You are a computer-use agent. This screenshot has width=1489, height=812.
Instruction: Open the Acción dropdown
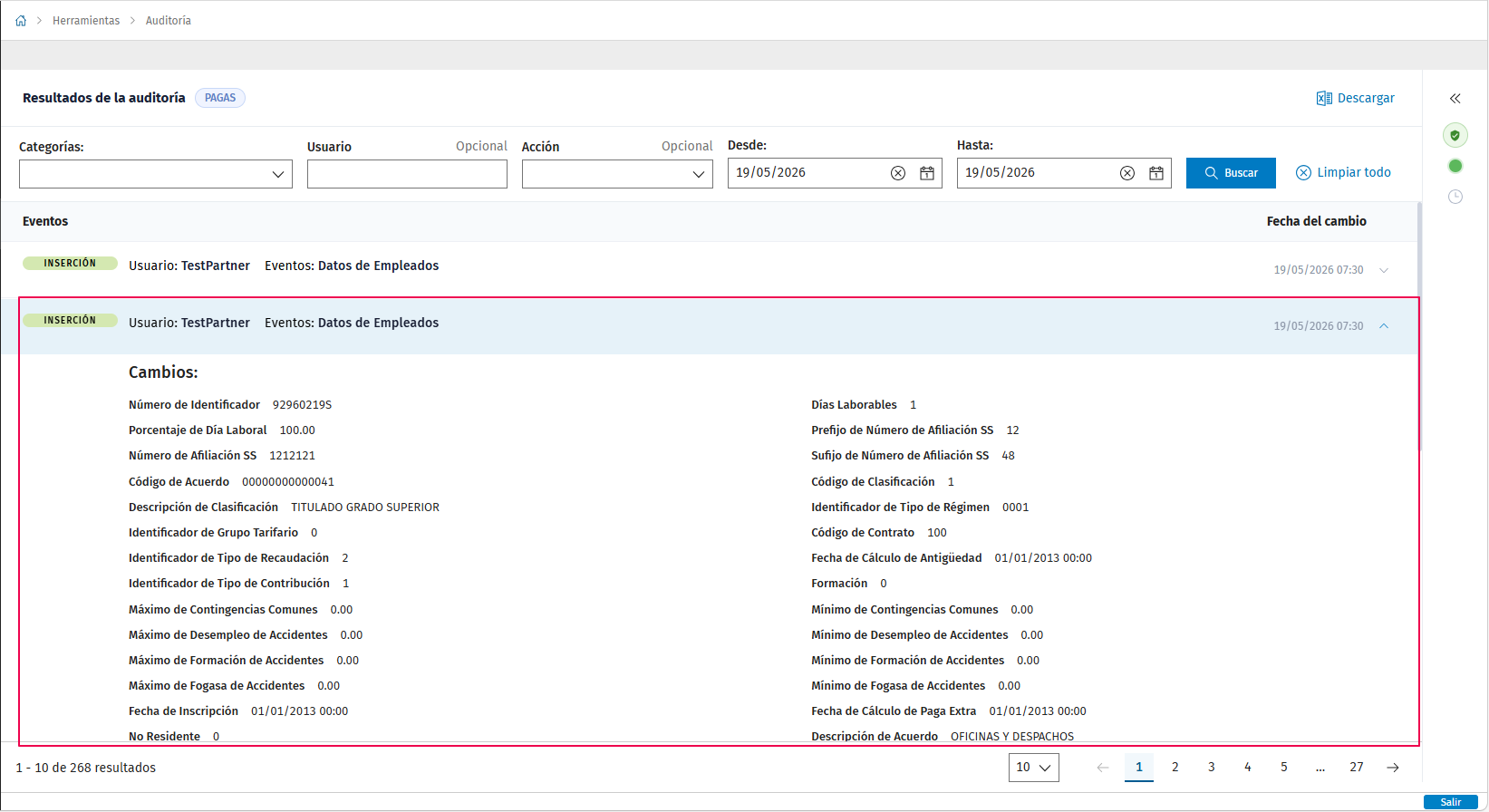click(617, 174)
